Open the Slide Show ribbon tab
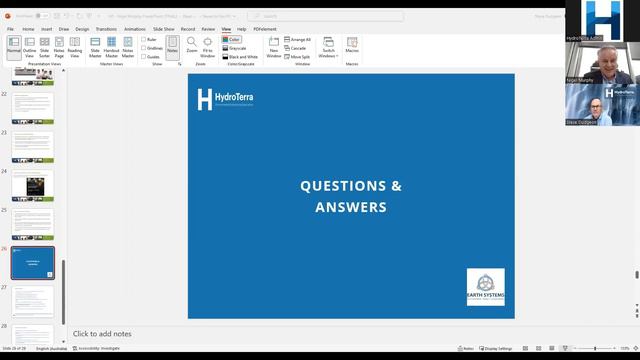This screenshot has height=360, width=640. tap(164, 29)
